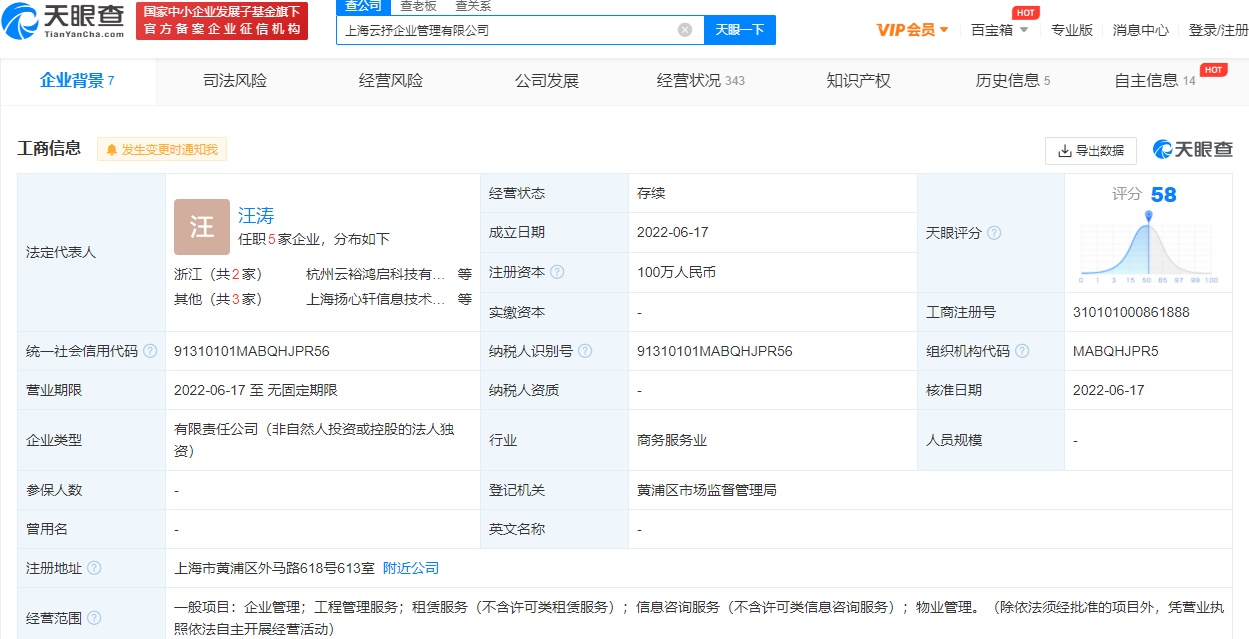Open the 专业版 link

point(1072,30)
